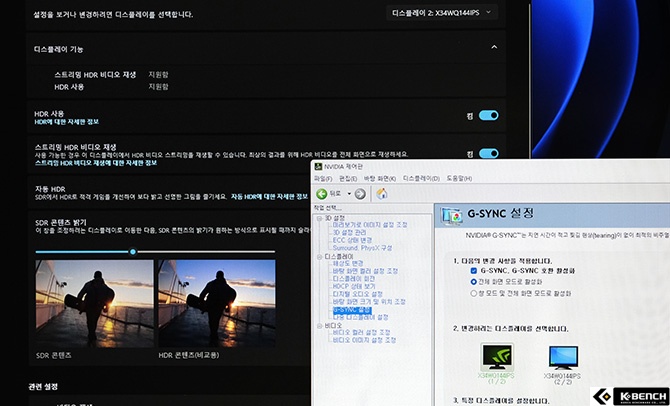The height and width of the screenshot is (406, 670).
Task: Open 디스플레이 회전 tree item
Action: [x=354, y=279]
